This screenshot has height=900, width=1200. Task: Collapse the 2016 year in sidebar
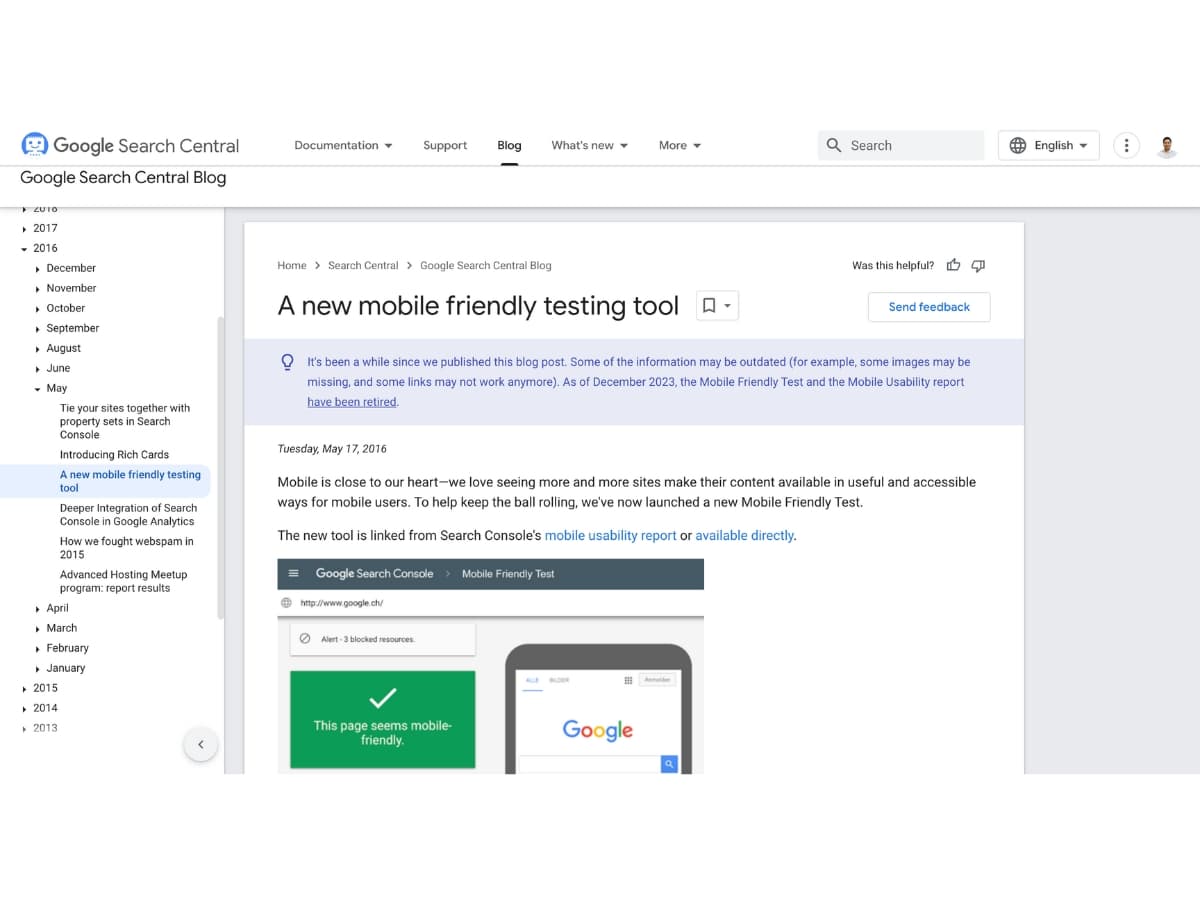pyautogui.click(x=24, y=249)
